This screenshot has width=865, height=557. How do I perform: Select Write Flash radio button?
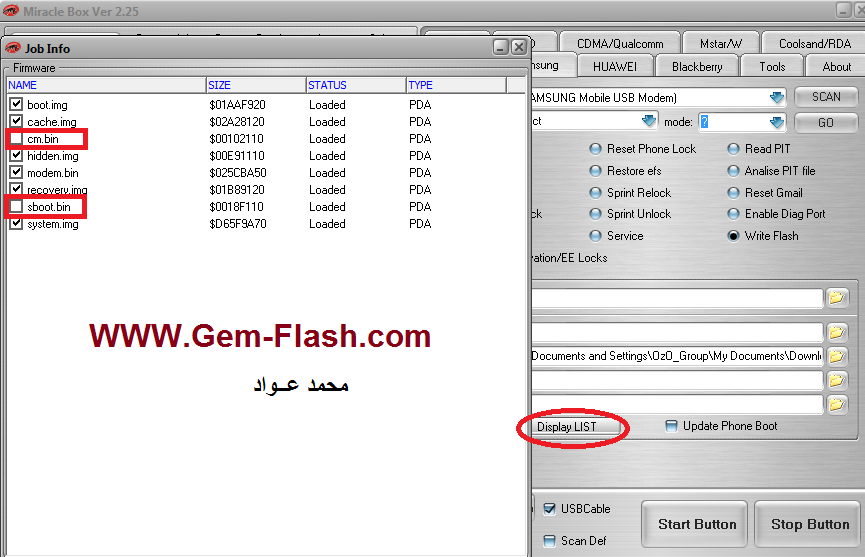pos(733,236)
